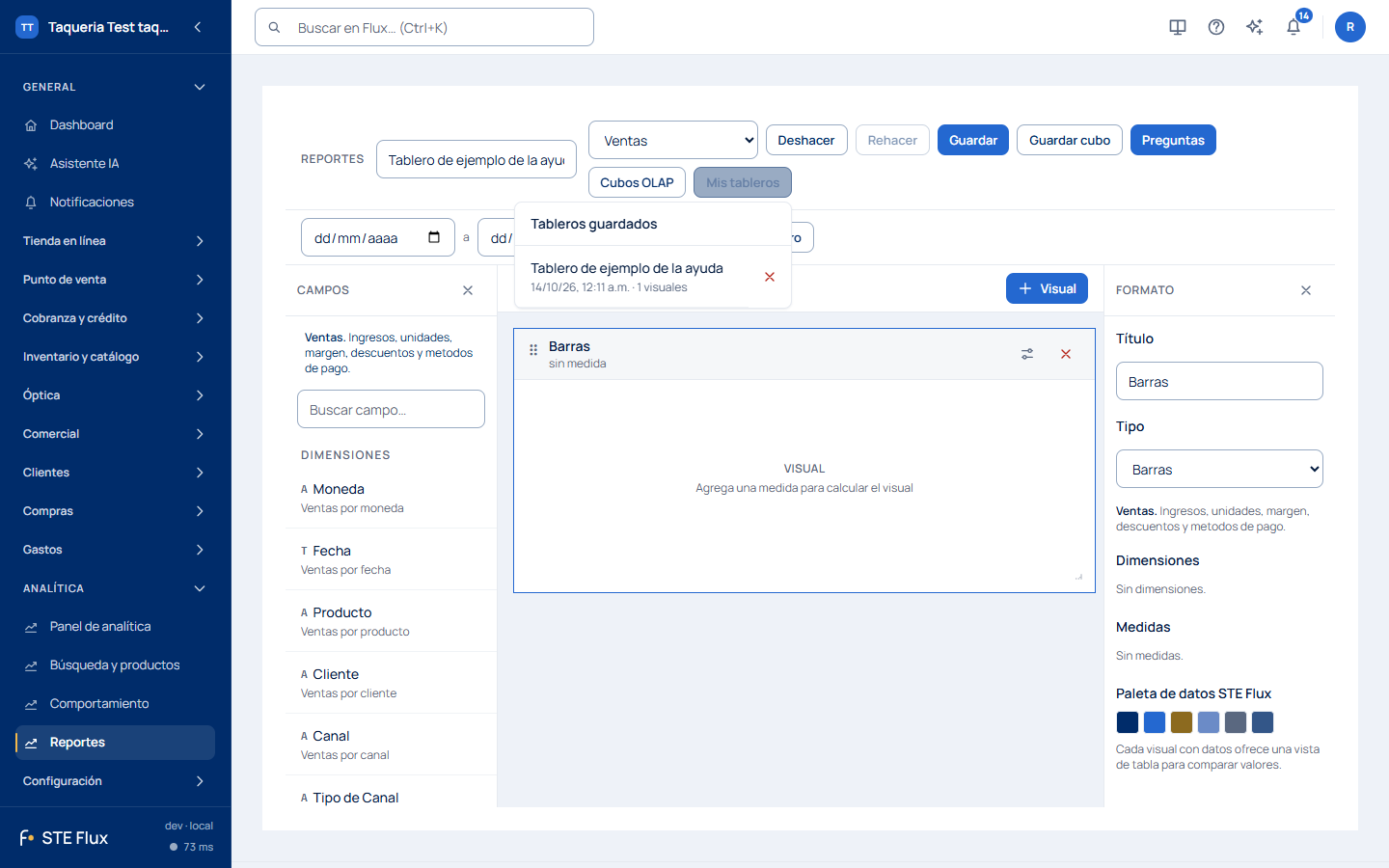Select Reportes in sidebar
Image resolution: width=1389 pixels, height=868 pixels.
point(115,743)
